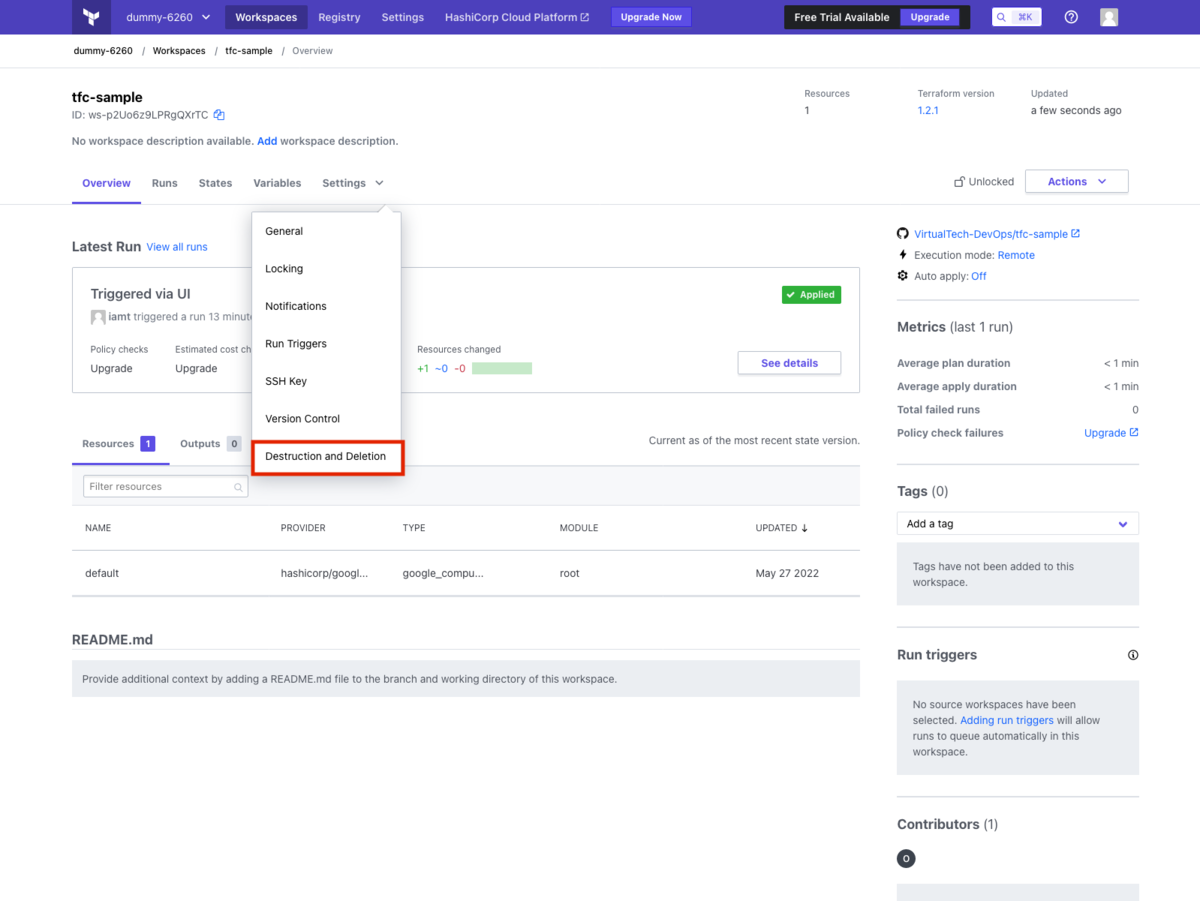Viewport: 1200px width, 901px height.
Task: Click the green Applied status badge
Action: point(811,295)
